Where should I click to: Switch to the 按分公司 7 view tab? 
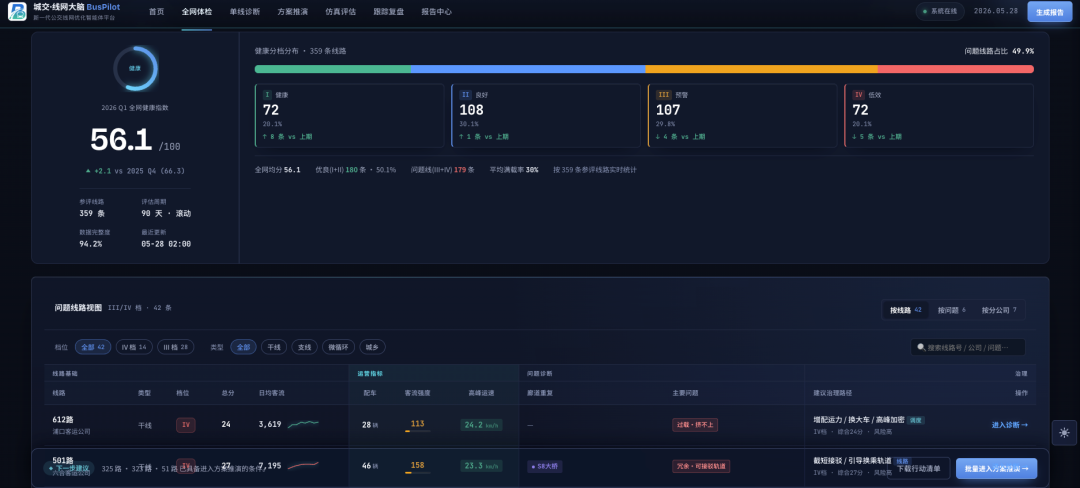pos(999,310)
